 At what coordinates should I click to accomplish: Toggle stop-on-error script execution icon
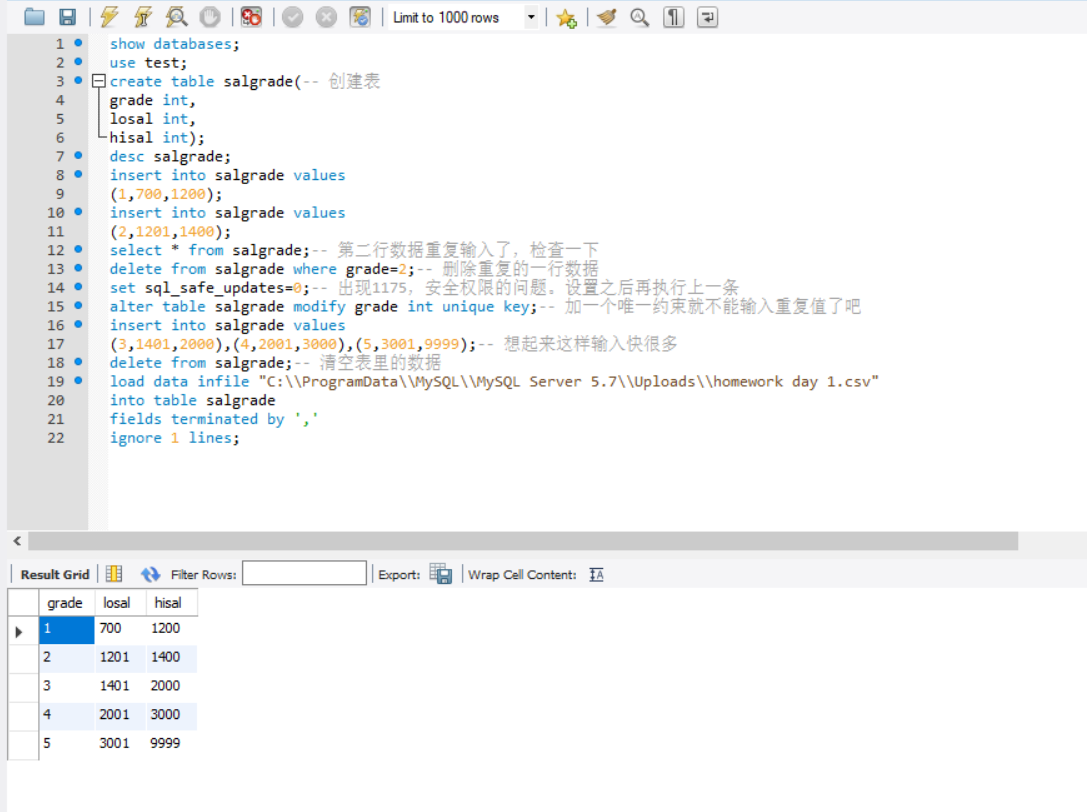point(251,17)
